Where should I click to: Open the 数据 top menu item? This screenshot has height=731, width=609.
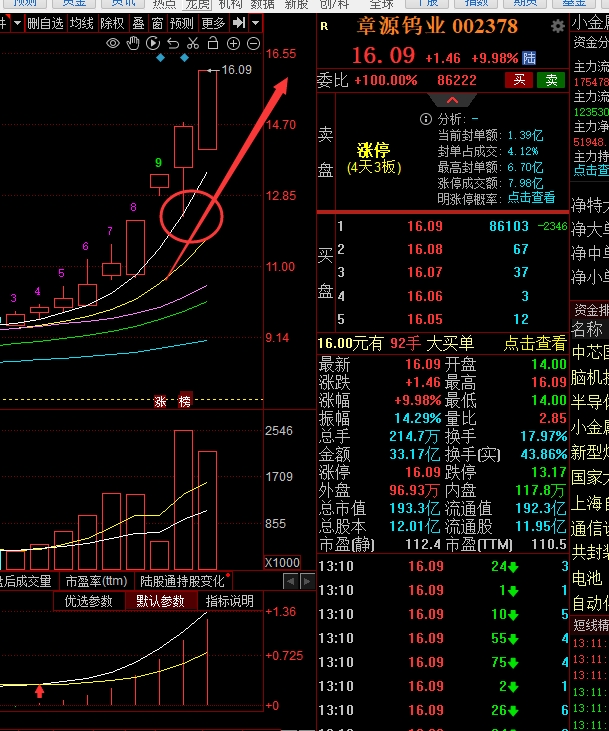click(x=262, y=5)
